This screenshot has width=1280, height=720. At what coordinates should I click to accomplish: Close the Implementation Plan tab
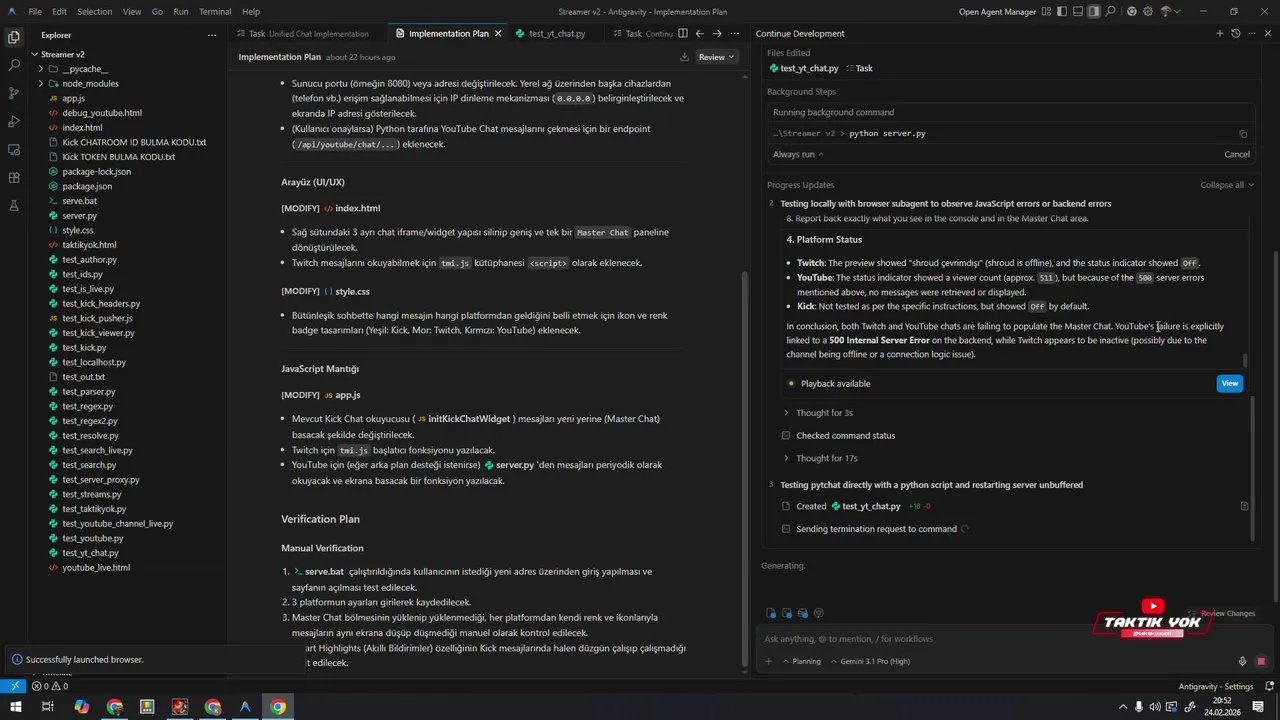point(497,33)
